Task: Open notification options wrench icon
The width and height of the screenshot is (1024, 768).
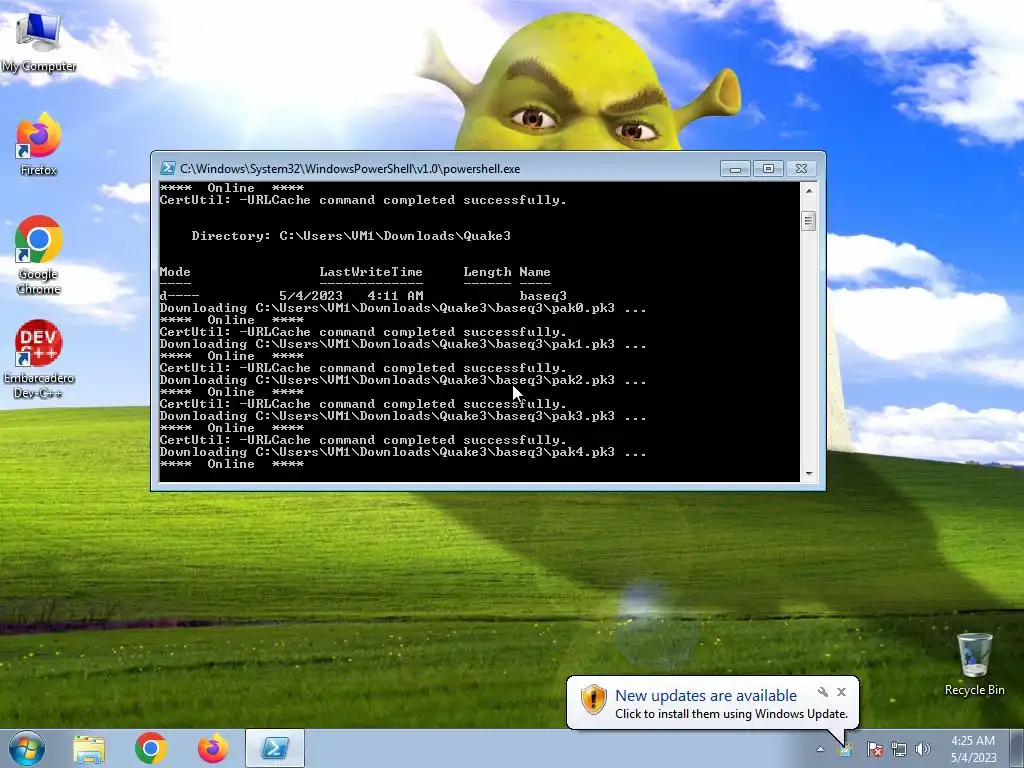Action: click(823, 692)
